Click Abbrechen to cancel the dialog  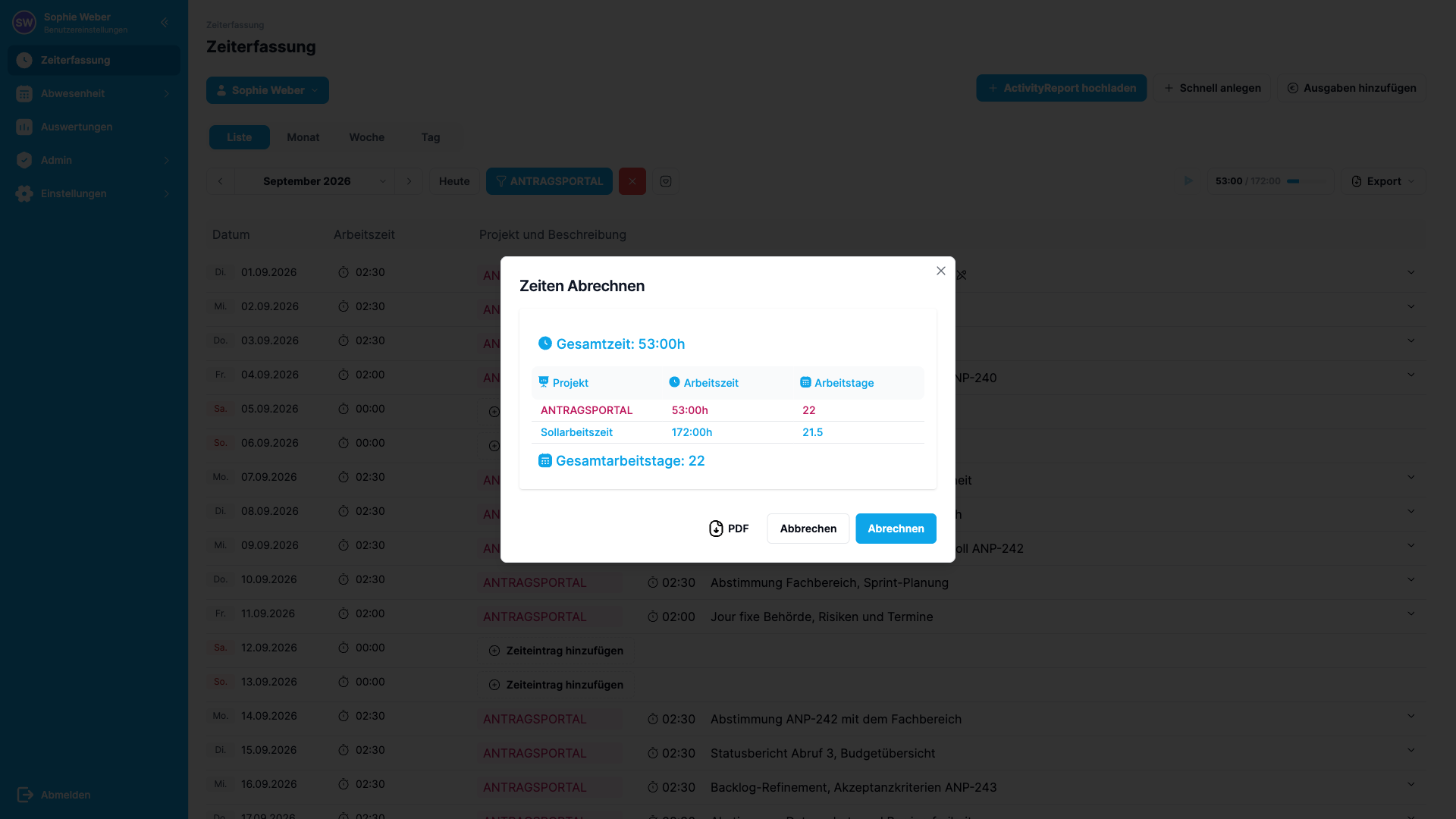point(808,529)
